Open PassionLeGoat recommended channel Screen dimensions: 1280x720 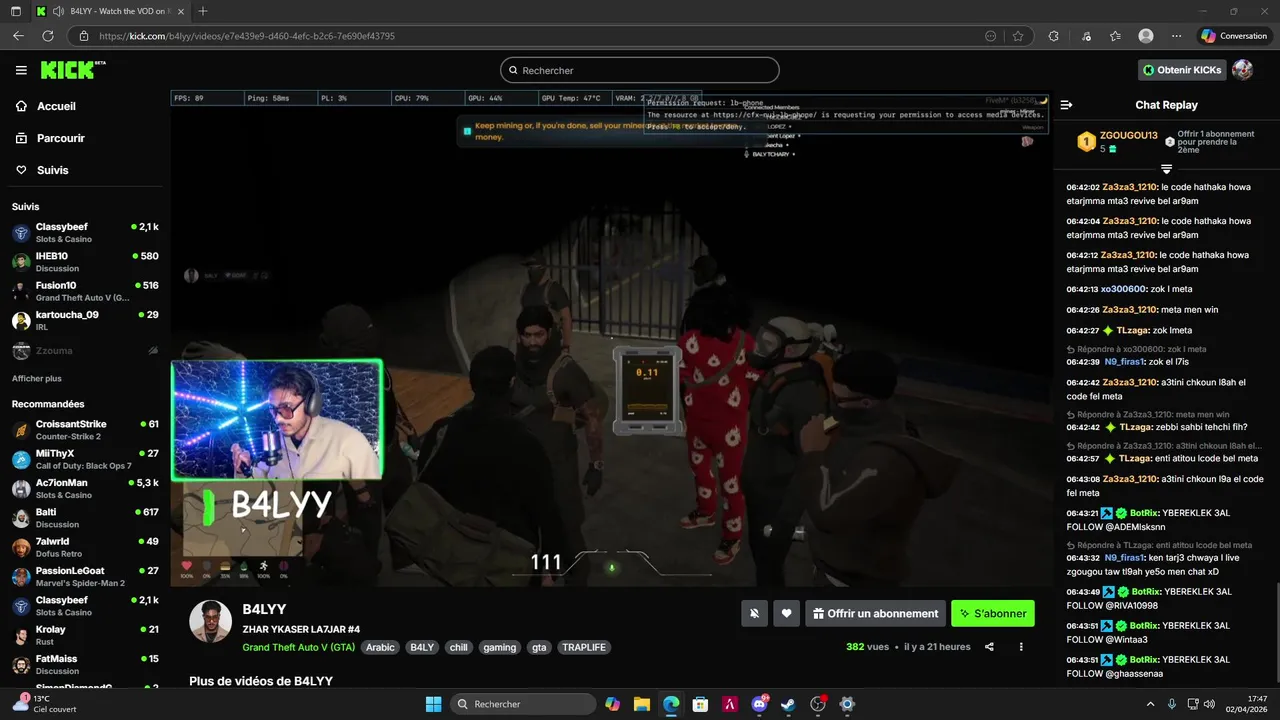point(85,577)
